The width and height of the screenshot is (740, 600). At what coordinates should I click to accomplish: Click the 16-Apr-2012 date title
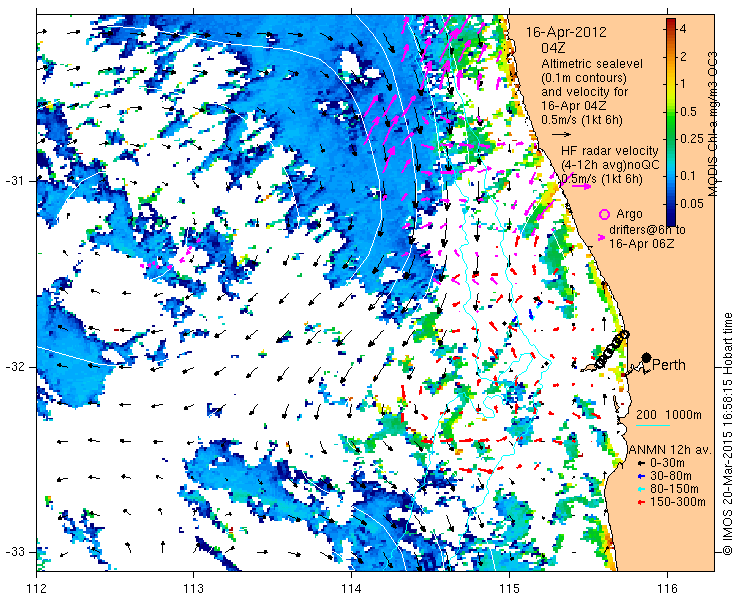[x=566, y=32]
